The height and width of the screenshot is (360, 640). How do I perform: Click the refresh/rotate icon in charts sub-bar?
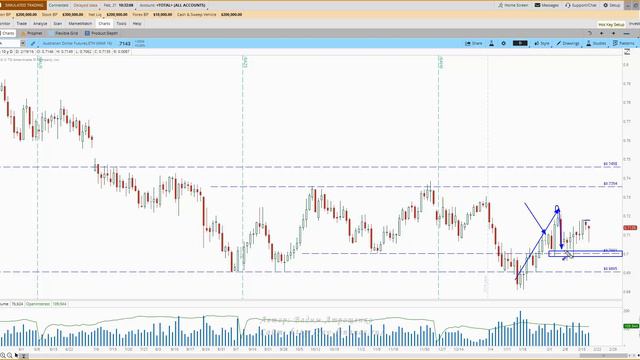click(x=590, y=33)
